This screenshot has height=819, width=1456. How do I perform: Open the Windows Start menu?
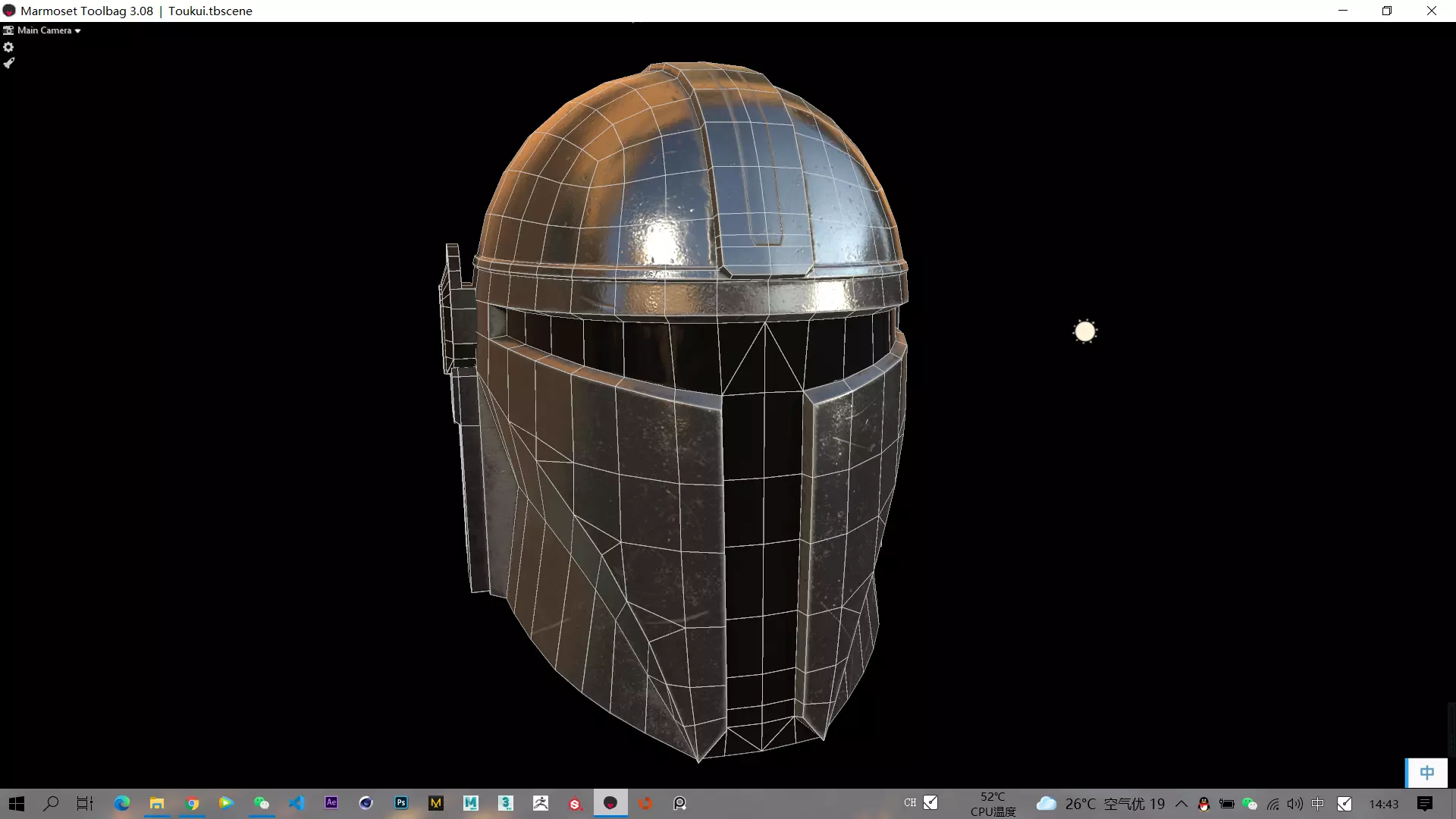(17, 803)
